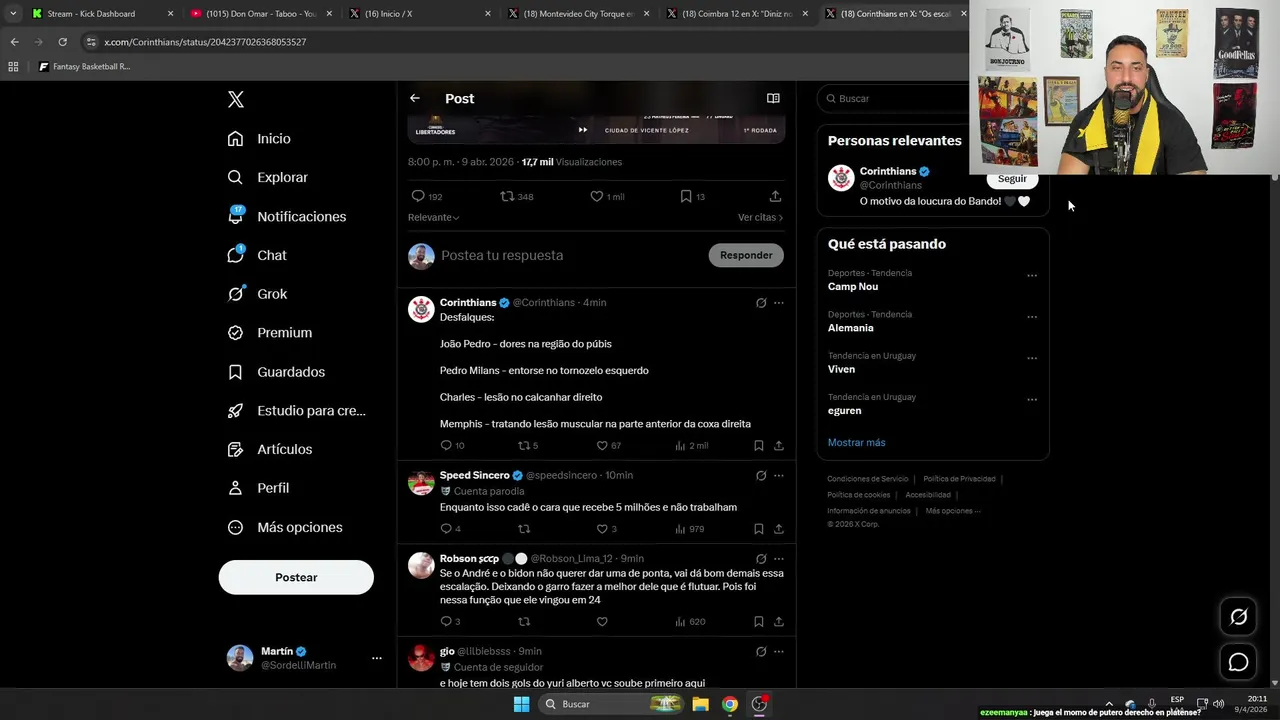This screenshot has height=720, width=1280.
Task: Reply to Speed Sincero's post with 4 replies
Action: tap(450, 529)
